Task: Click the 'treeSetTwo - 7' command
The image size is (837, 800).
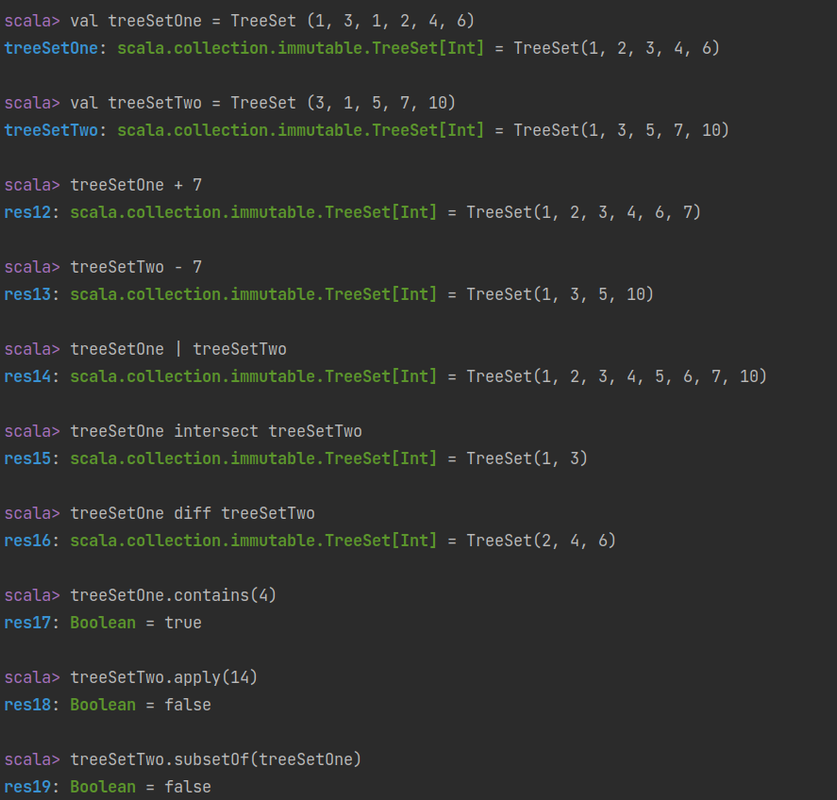Action: (x=136, y=267)
